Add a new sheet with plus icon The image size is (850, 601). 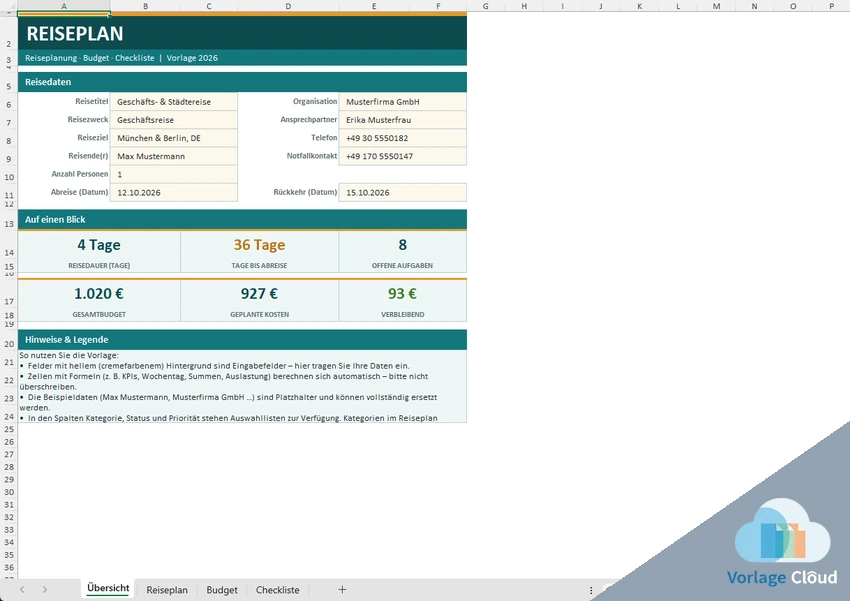[x=342, y=589]
